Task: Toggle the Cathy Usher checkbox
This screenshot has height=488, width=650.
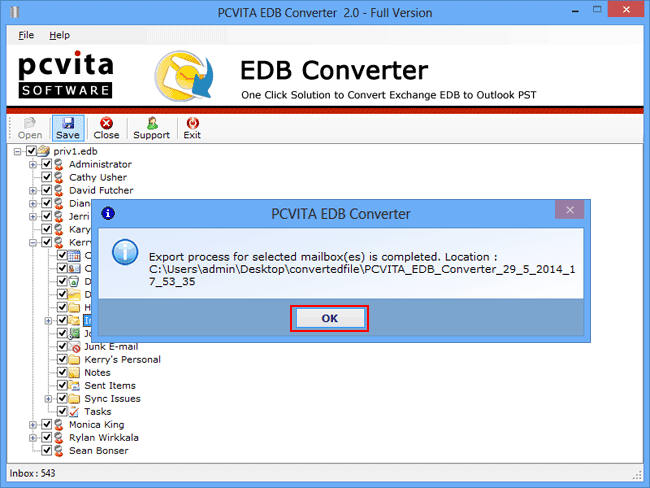Action: pyautogui.click(x=46, y=177)
